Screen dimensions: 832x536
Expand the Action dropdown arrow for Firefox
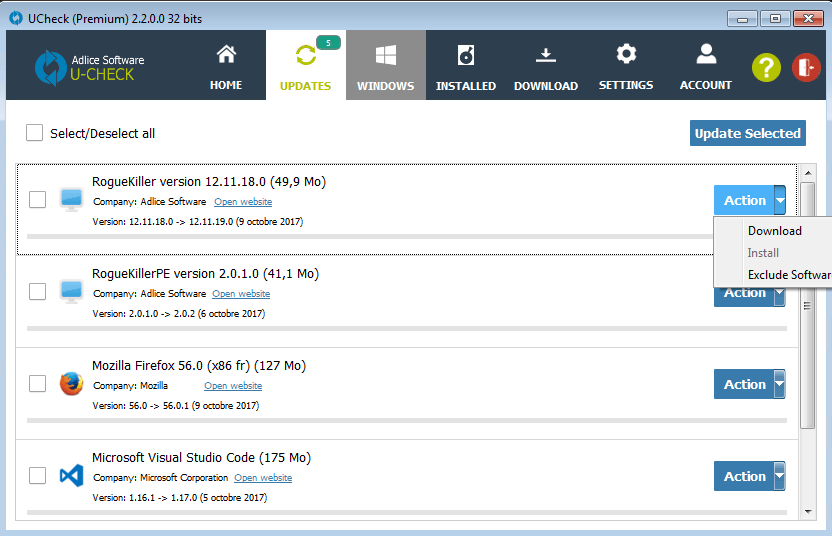pyautogui.click(x=779, y=384)
